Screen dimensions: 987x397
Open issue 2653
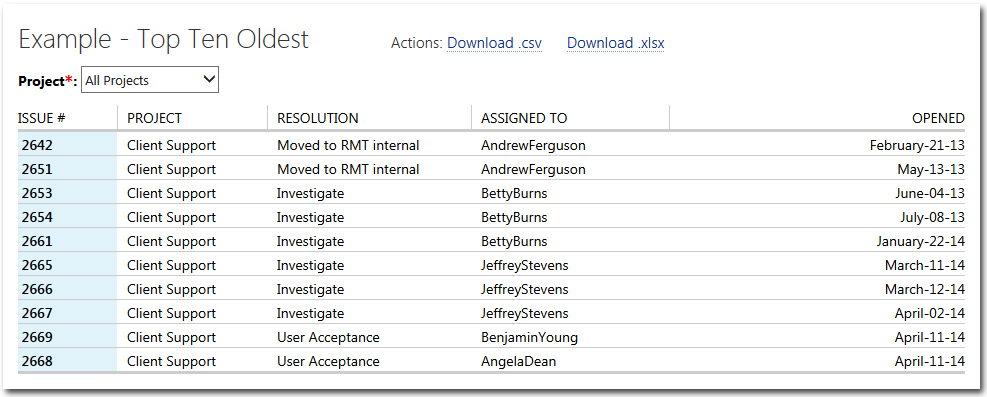(x=37, y=193)
